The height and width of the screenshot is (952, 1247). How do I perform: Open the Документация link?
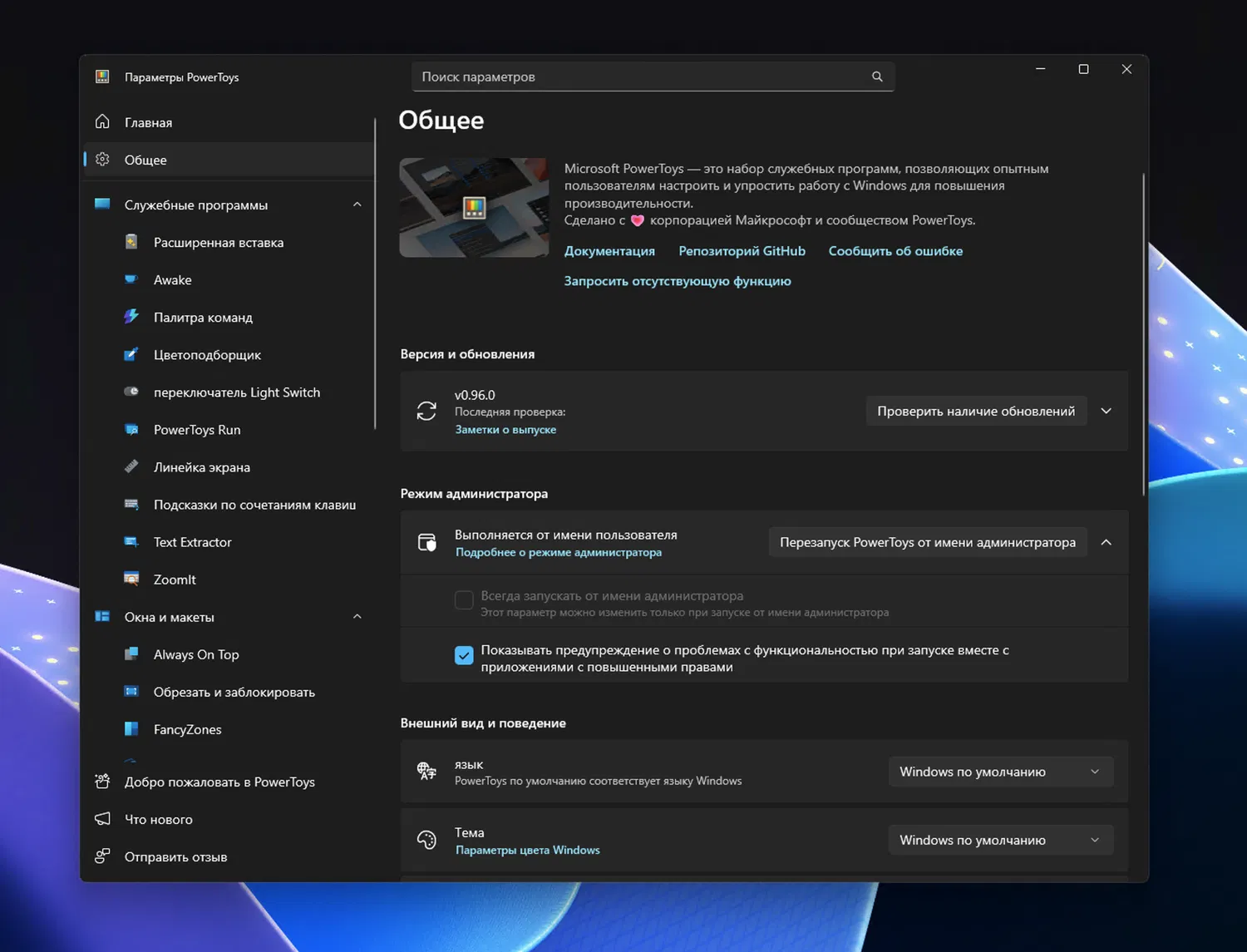[609, 251]
